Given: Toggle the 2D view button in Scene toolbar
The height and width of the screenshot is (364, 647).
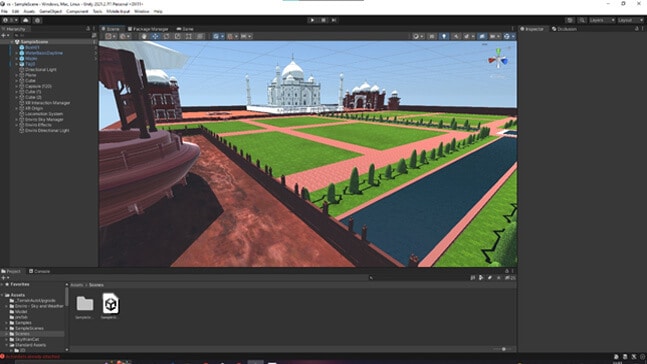Looking at the screenshot, I should click(432, 36).
